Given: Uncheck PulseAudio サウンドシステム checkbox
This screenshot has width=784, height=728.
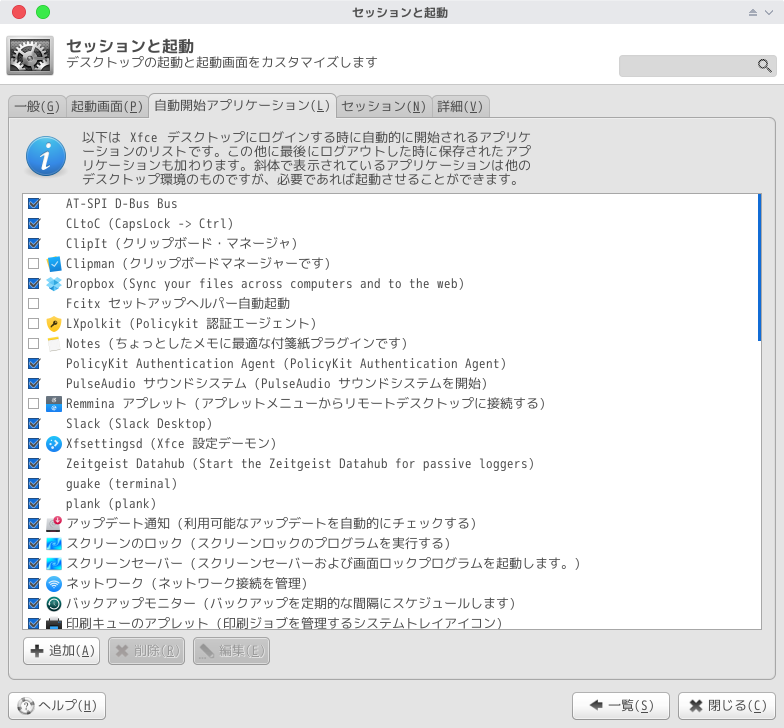Looking at the screenshot, I should 34,384.
